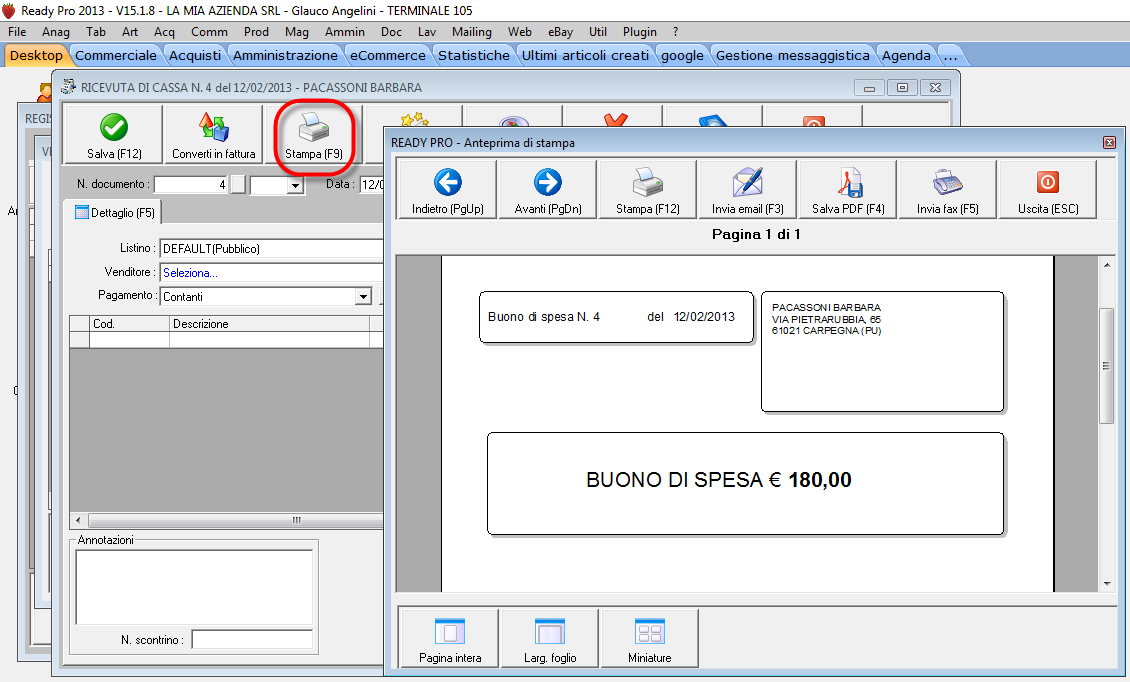
Task: Open the ? help menu
Action: pos(675,32)
